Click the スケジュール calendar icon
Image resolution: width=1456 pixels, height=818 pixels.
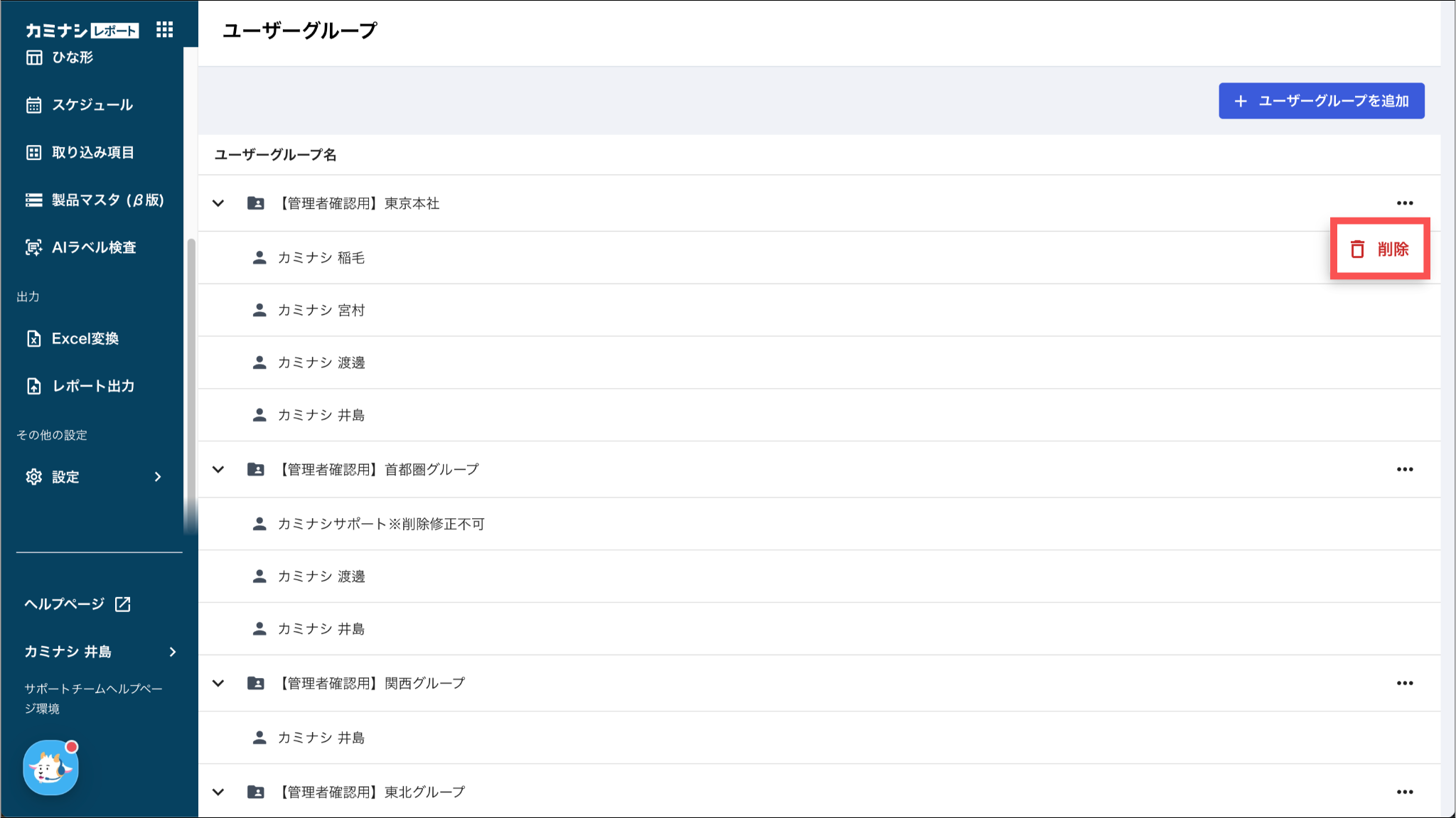pyautogui.click(x=33, y=105)
